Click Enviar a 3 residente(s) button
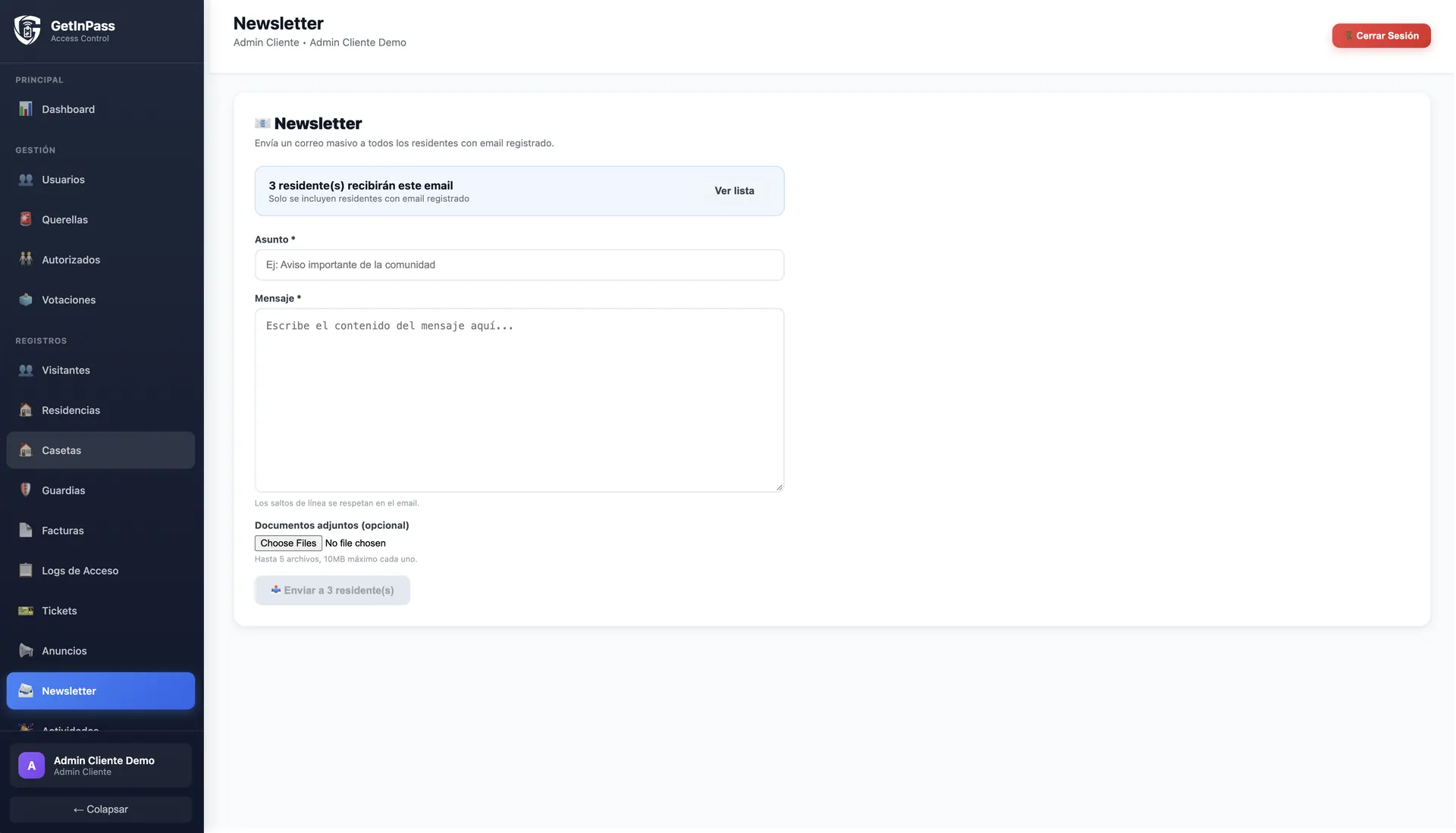 [332, 590]
